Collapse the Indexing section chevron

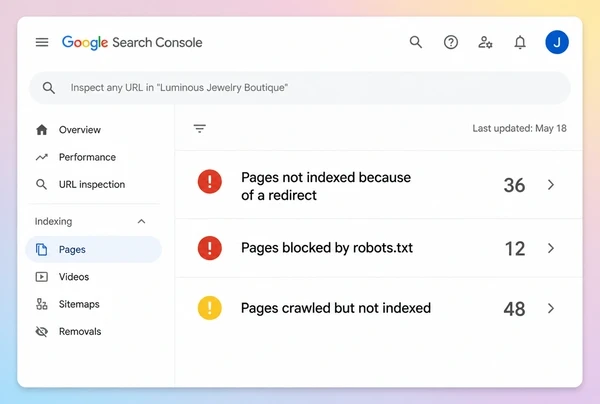141,222
